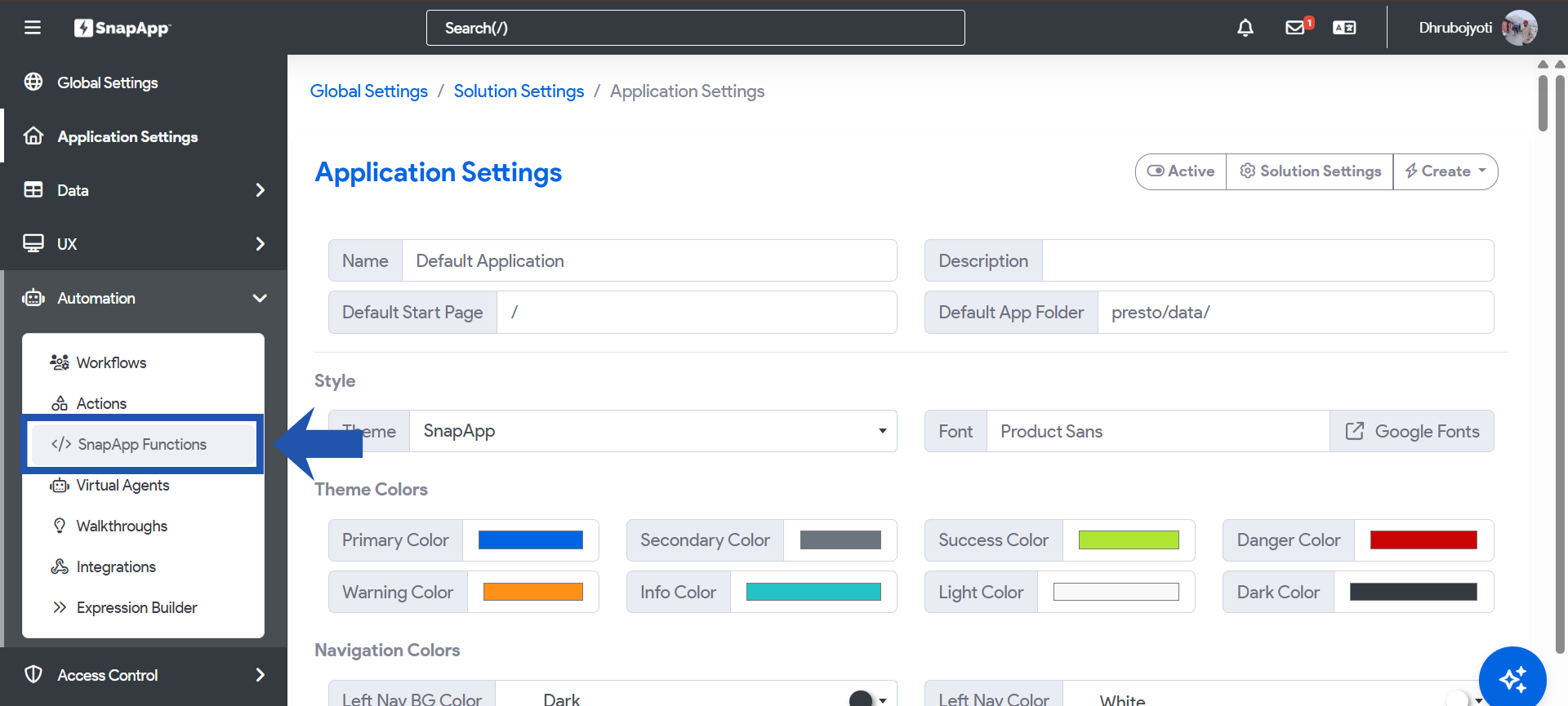The width and height of the screenshot is (1568, 706).
Task: Go to Solution Settings breadcrumb link
Action: (519, 91)
